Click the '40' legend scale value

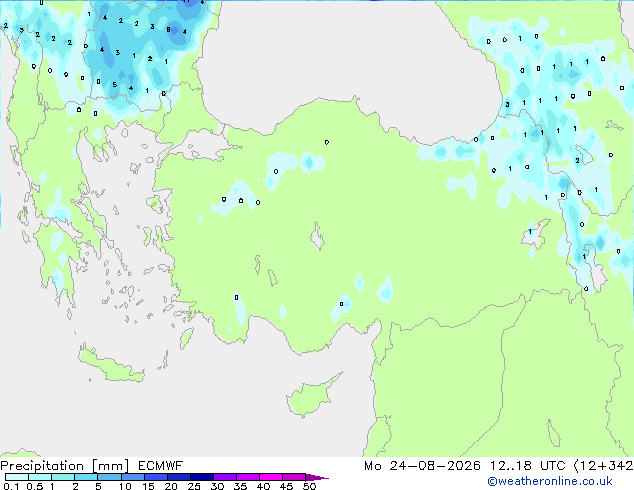click(263, 486)
